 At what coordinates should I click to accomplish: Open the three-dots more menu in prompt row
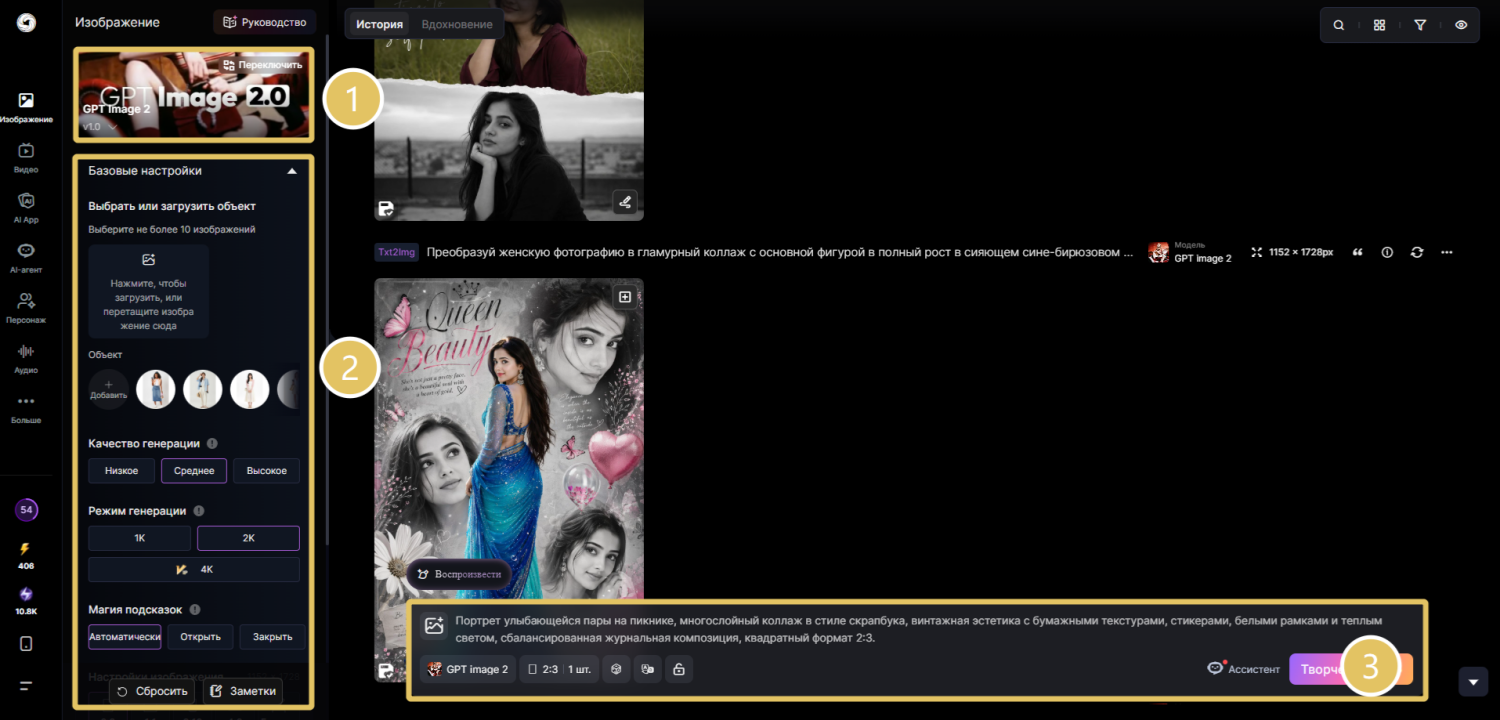click(x=1447, y=252)
